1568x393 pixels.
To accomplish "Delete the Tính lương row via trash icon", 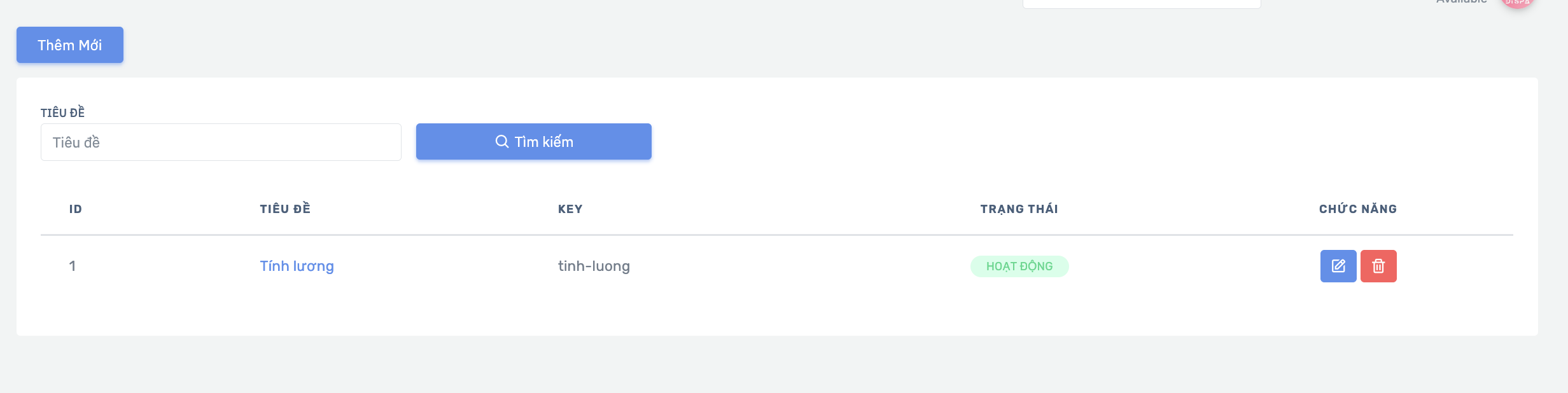I will click(x=1378, y=266).
